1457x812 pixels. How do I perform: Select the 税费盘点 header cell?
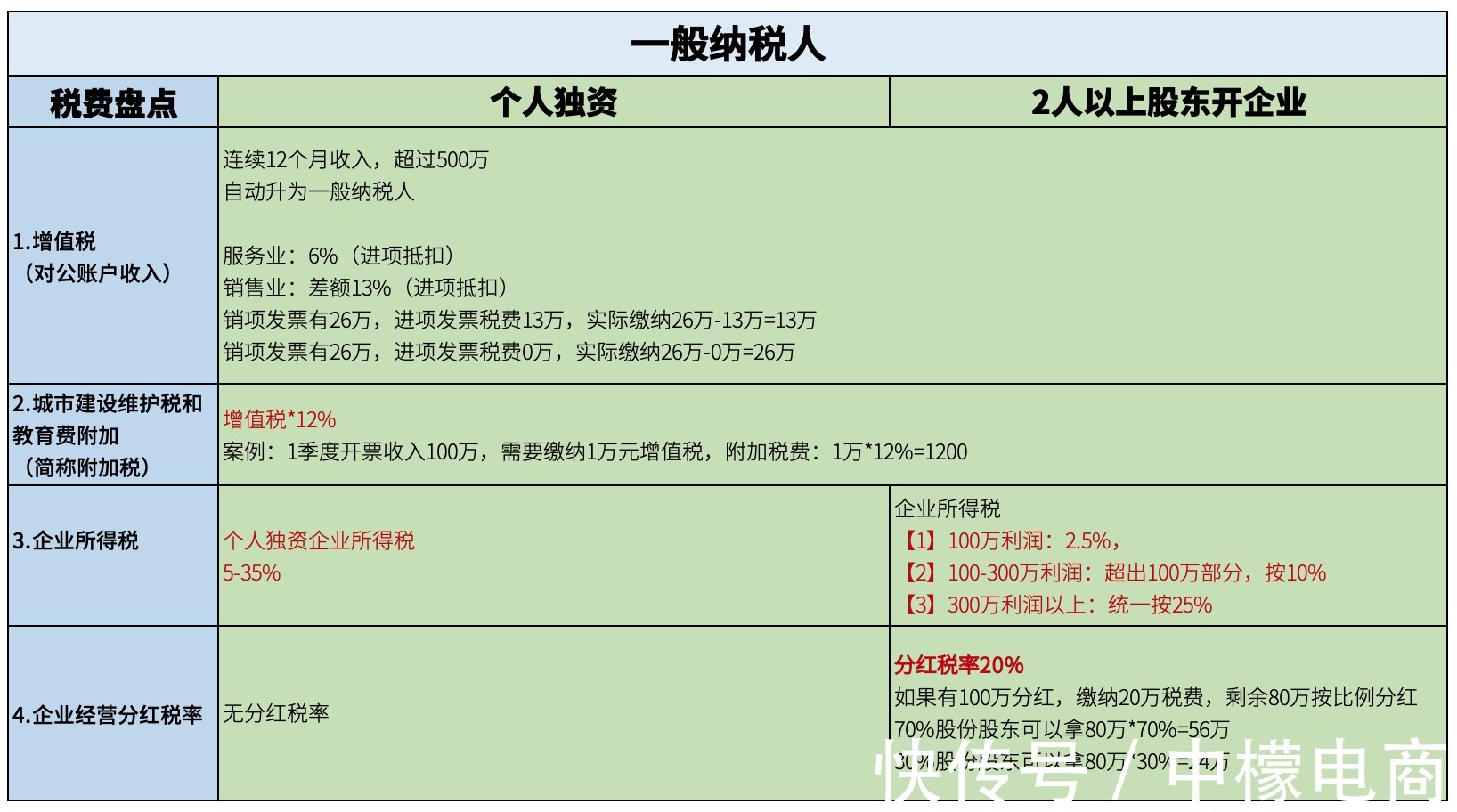[113, 103]
